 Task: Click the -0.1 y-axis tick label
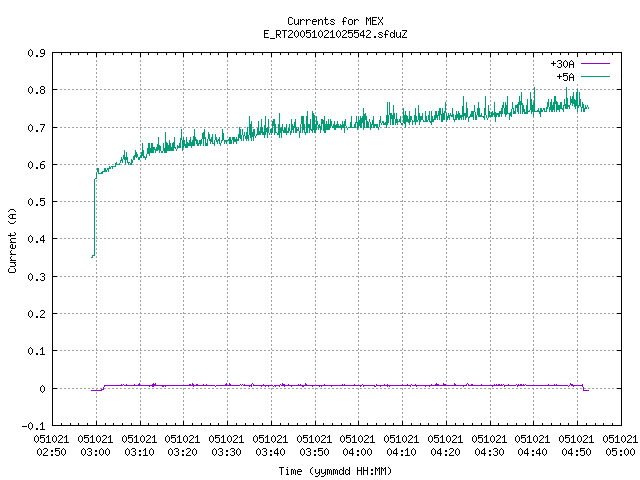coord(33,426)
